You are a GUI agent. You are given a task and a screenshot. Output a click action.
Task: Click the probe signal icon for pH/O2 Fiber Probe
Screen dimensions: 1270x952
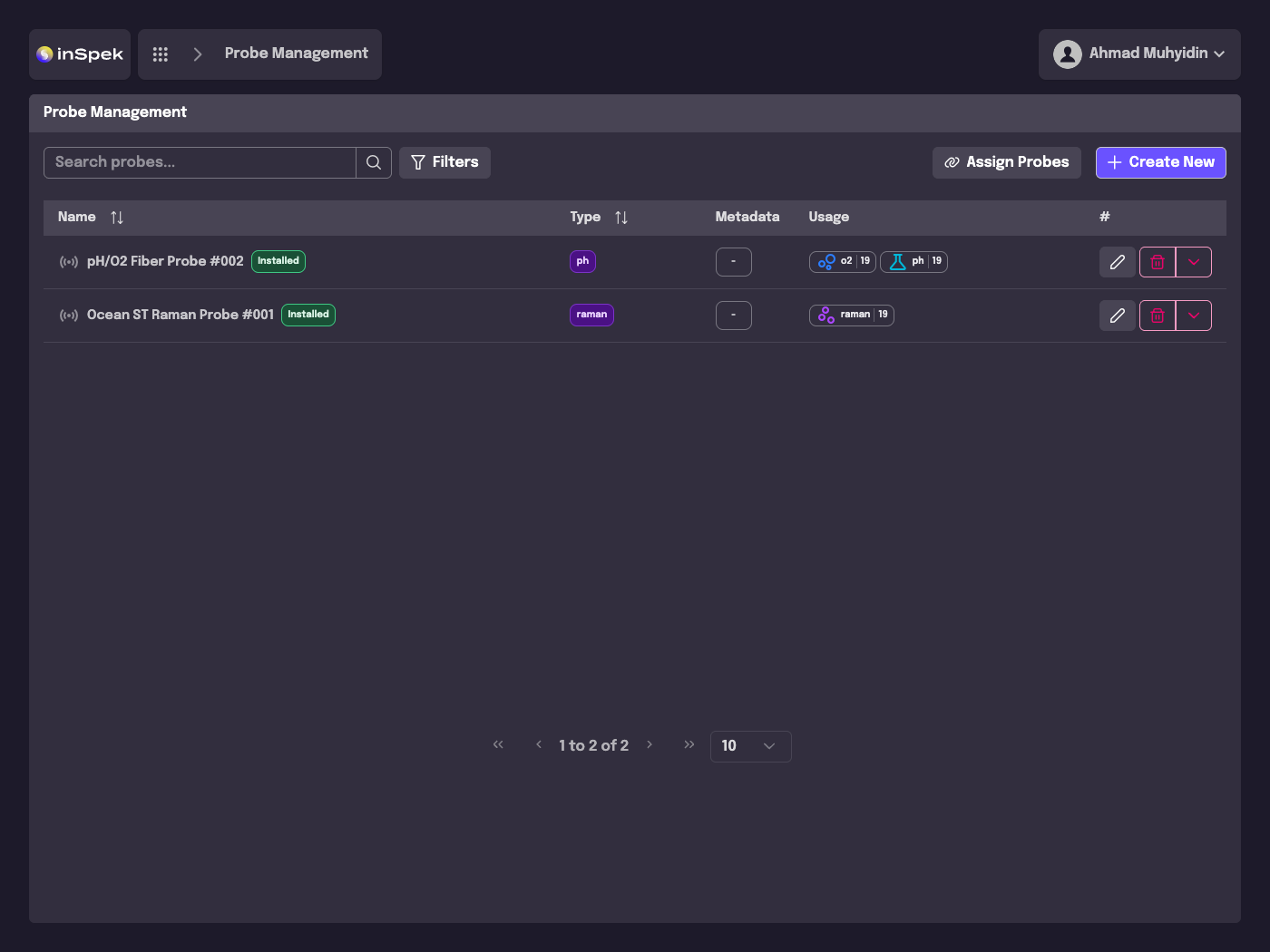[x=69, y=262]
